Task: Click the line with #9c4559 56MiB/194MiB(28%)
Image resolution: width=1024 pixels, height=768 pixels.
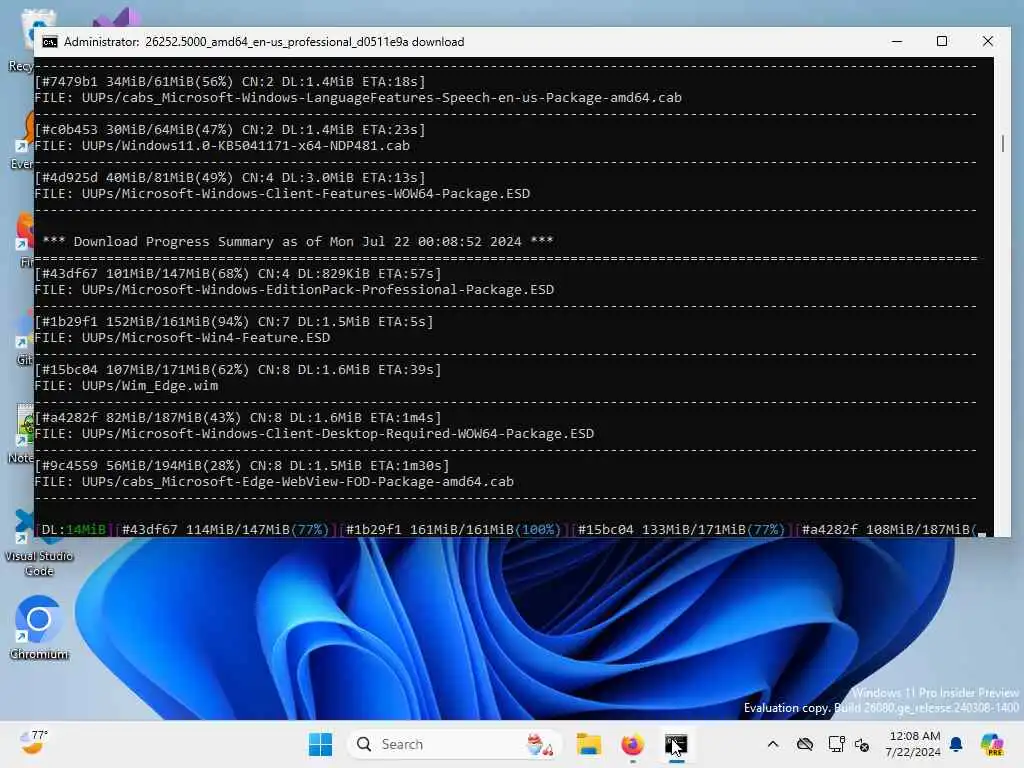Action: (242, 466)
